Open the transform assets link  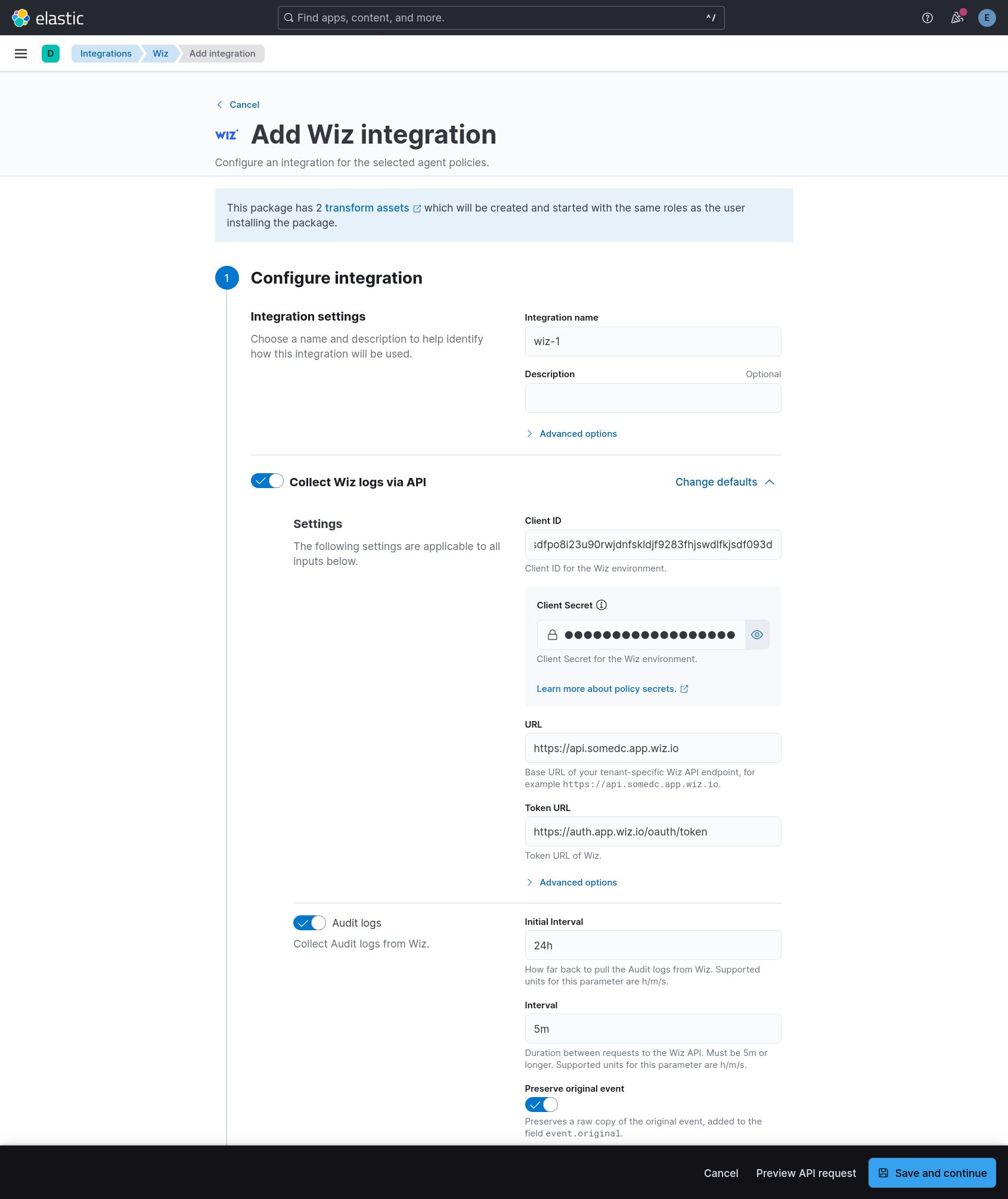click(367, 208)
